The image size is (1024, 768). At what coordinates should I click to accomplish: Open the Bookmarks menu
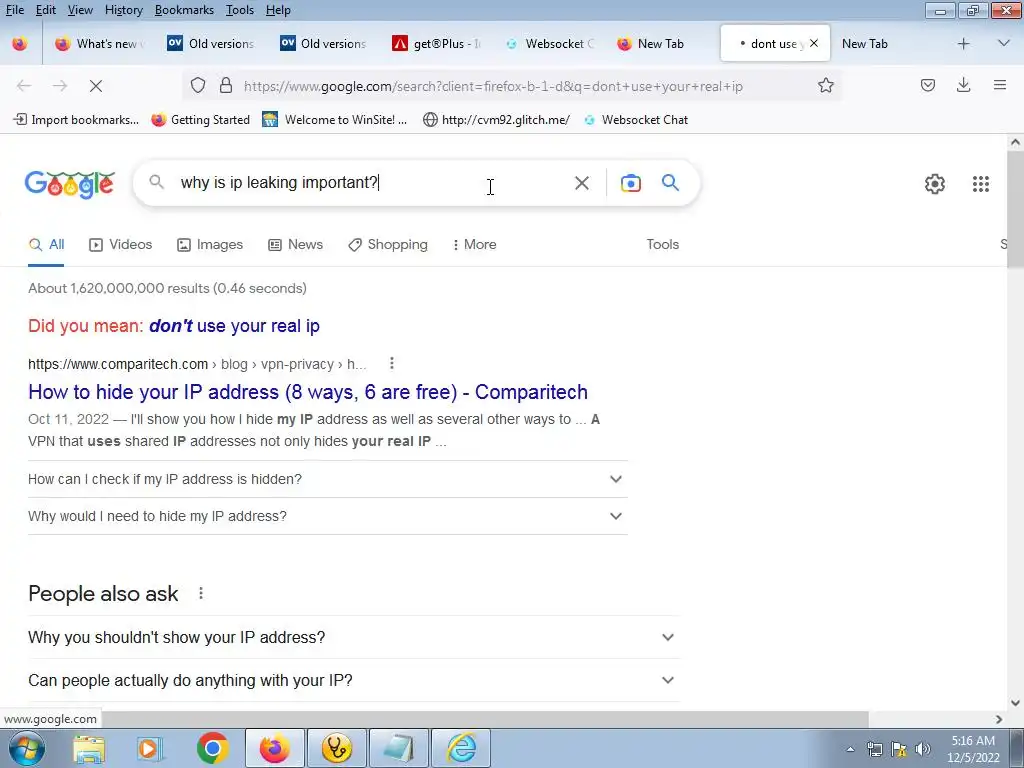(184, 10)
